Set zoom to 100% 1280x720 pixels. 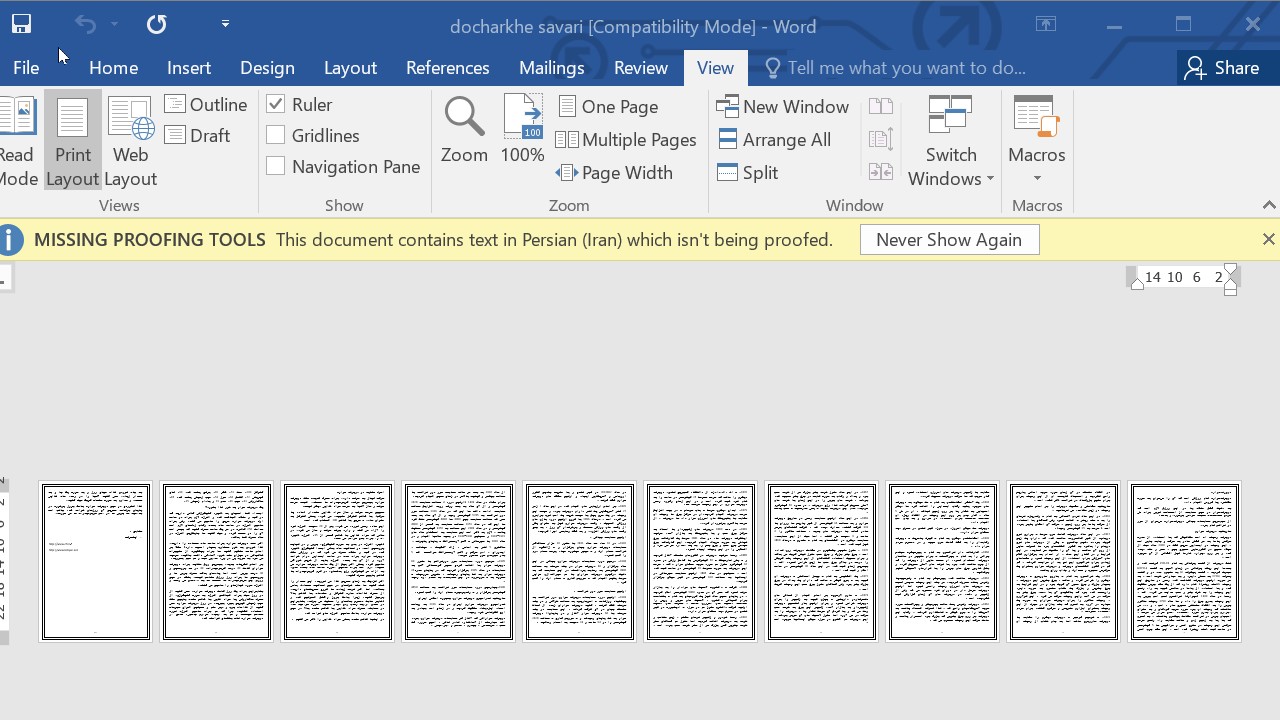[x=522, y=131]
